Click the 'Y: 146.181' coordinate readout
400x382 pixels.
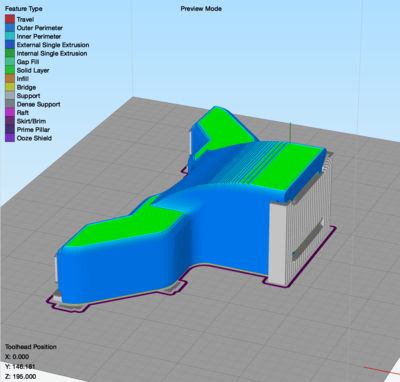pos(20,367)
